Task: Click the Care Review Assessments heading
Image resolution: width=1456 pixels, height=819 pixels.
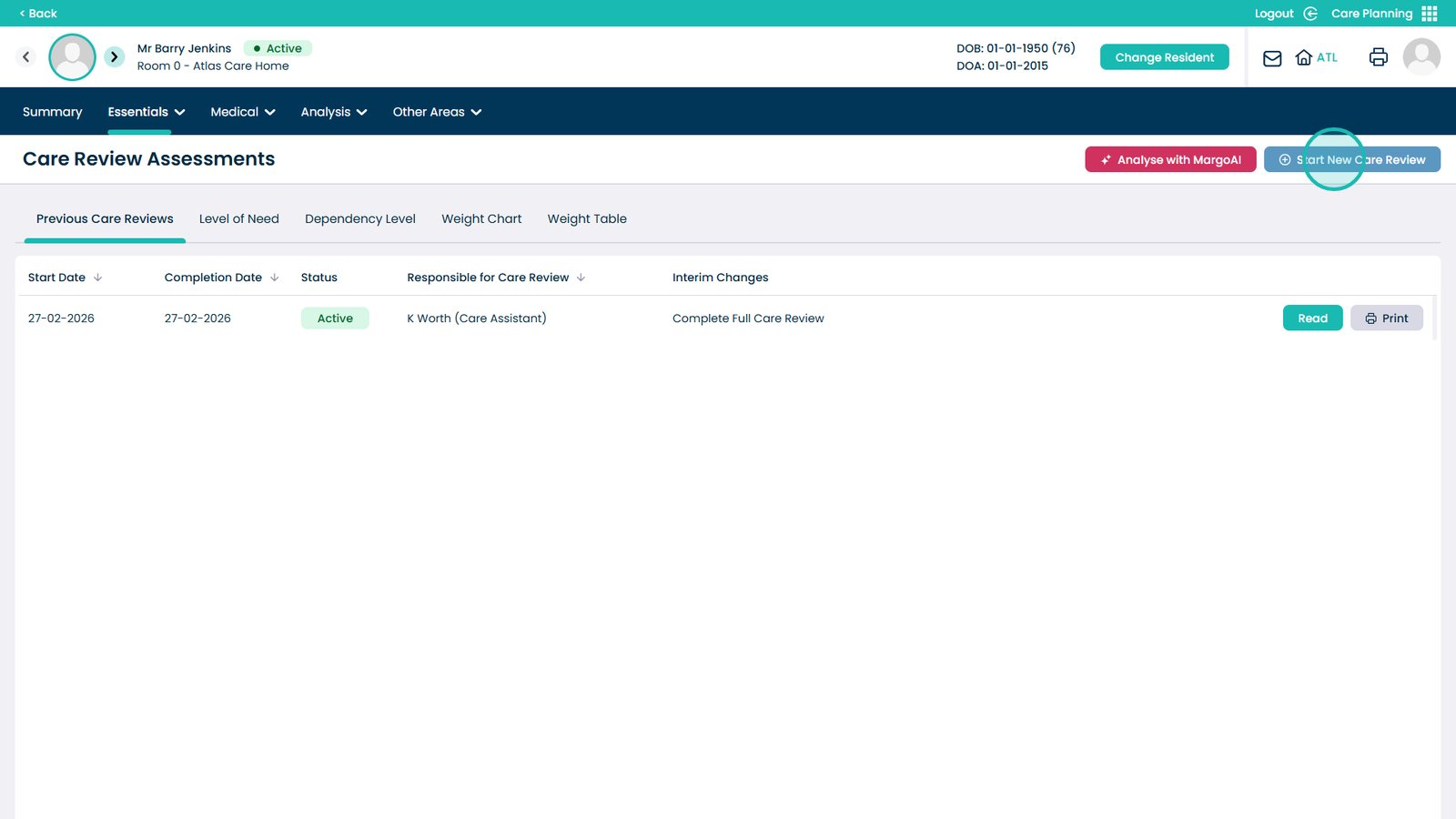Action: pyautogui.click(x=149, y=159)
